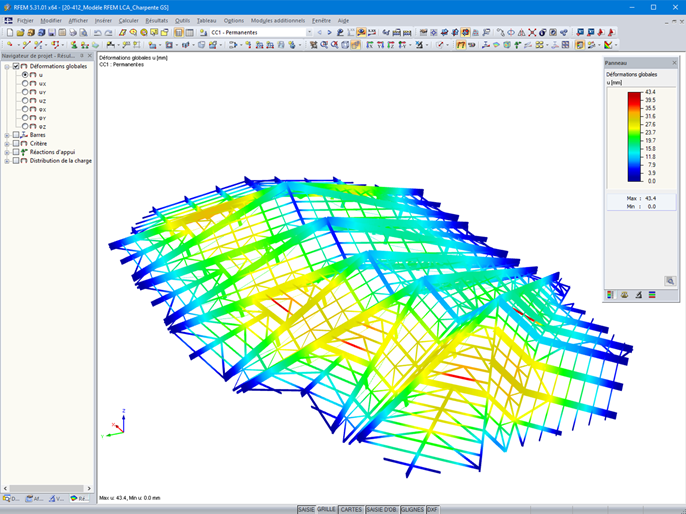The height and width of the screenshot is (514, 686).
Task: Toggle the GLIGNES status bar button
Action: 412,510
